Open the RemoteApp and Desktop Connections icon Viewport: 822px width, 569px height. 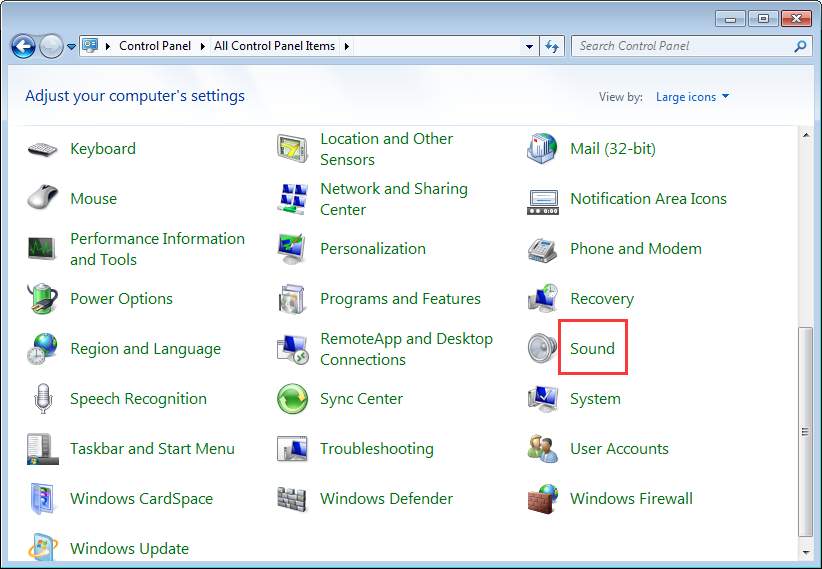(292, 349)
